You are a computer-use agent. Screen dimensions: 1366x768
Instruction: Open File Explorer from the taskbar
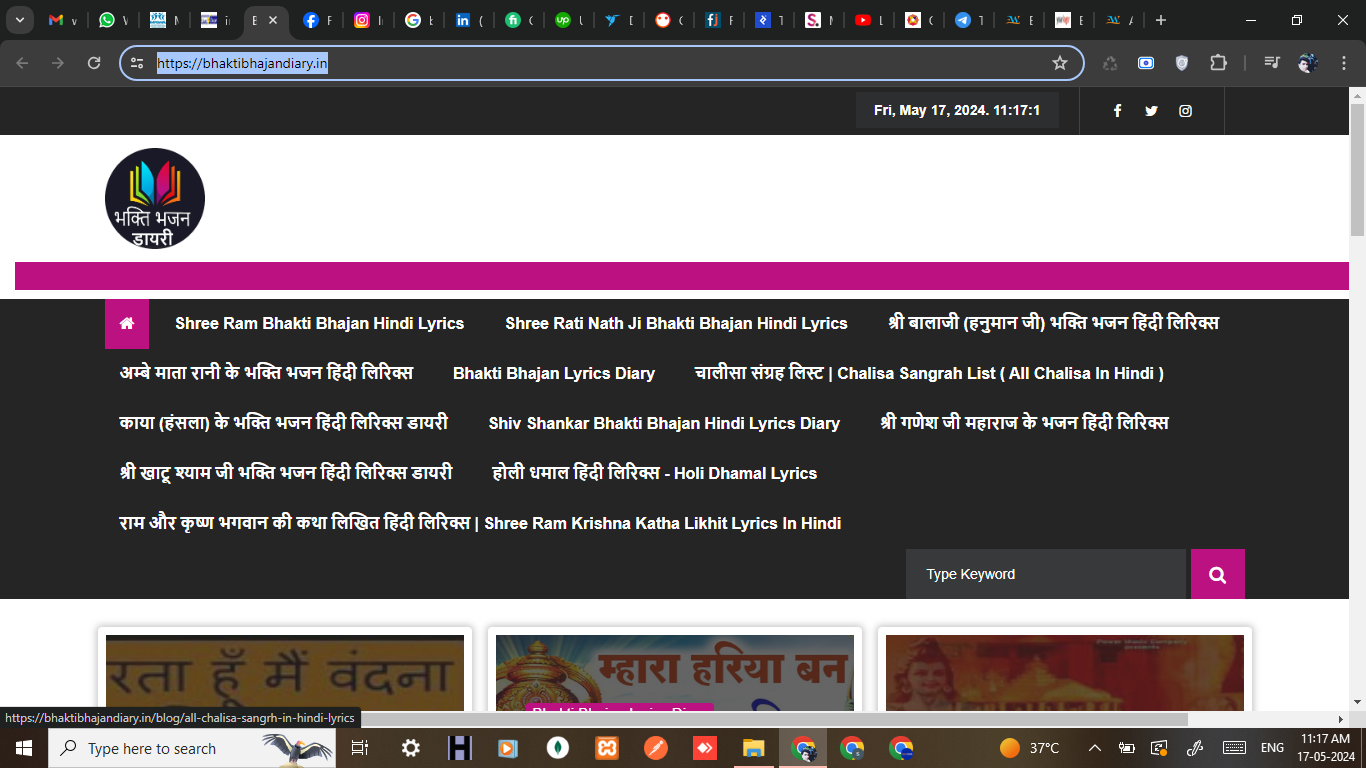pyautogui.click(x=753, y=748)
